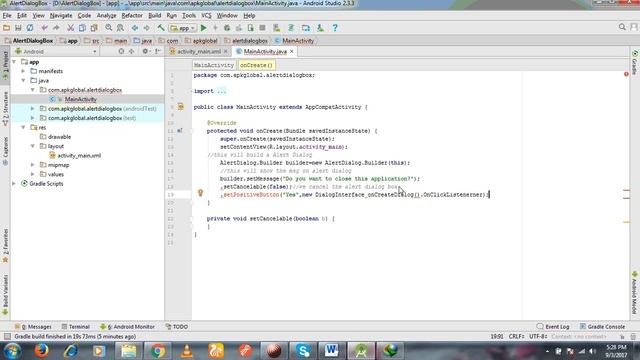
Task: Open the Gradle Console panel
Action: click(602, 327)
